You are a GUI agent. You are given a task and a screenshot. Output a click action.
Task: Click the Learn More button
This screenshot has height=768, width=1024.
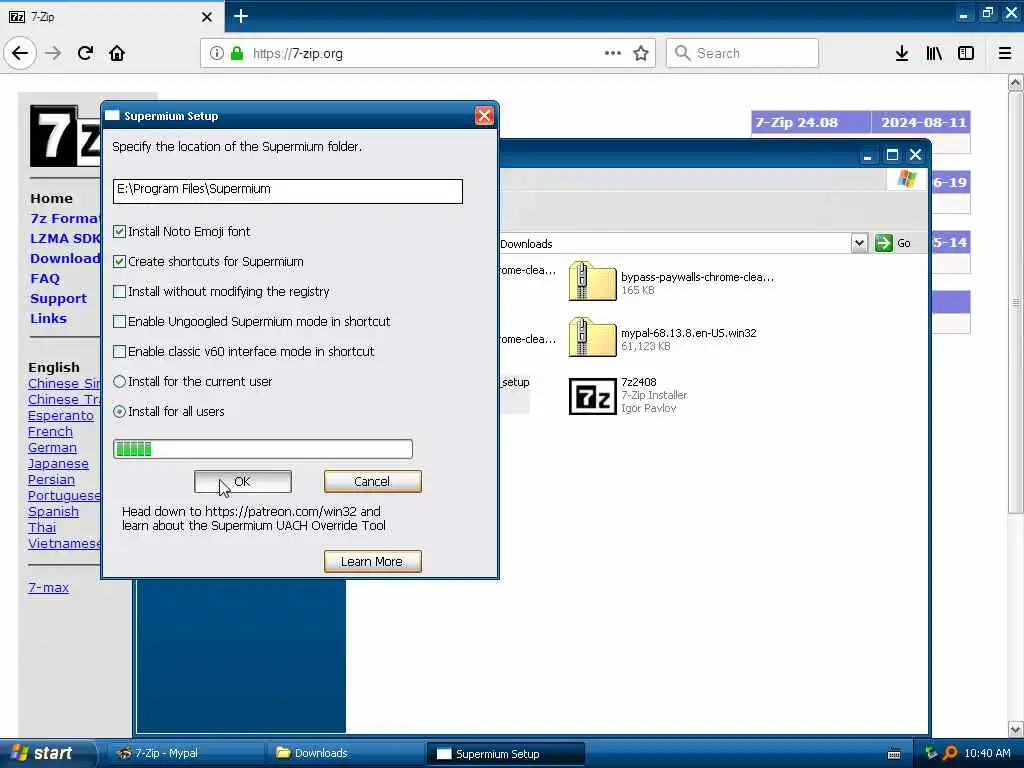click(x=372, y=562)
